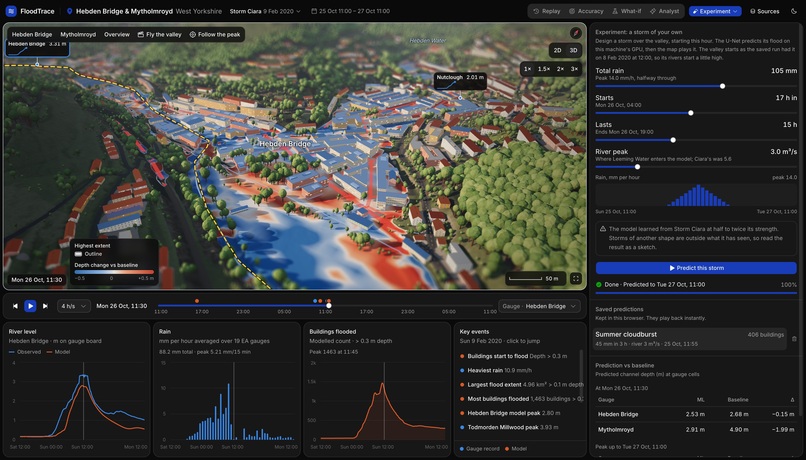Image resolution: width=806 pixels, height=460 pixels.
Task: Toggle dark mode moon icon
Action: pos(794,11)
